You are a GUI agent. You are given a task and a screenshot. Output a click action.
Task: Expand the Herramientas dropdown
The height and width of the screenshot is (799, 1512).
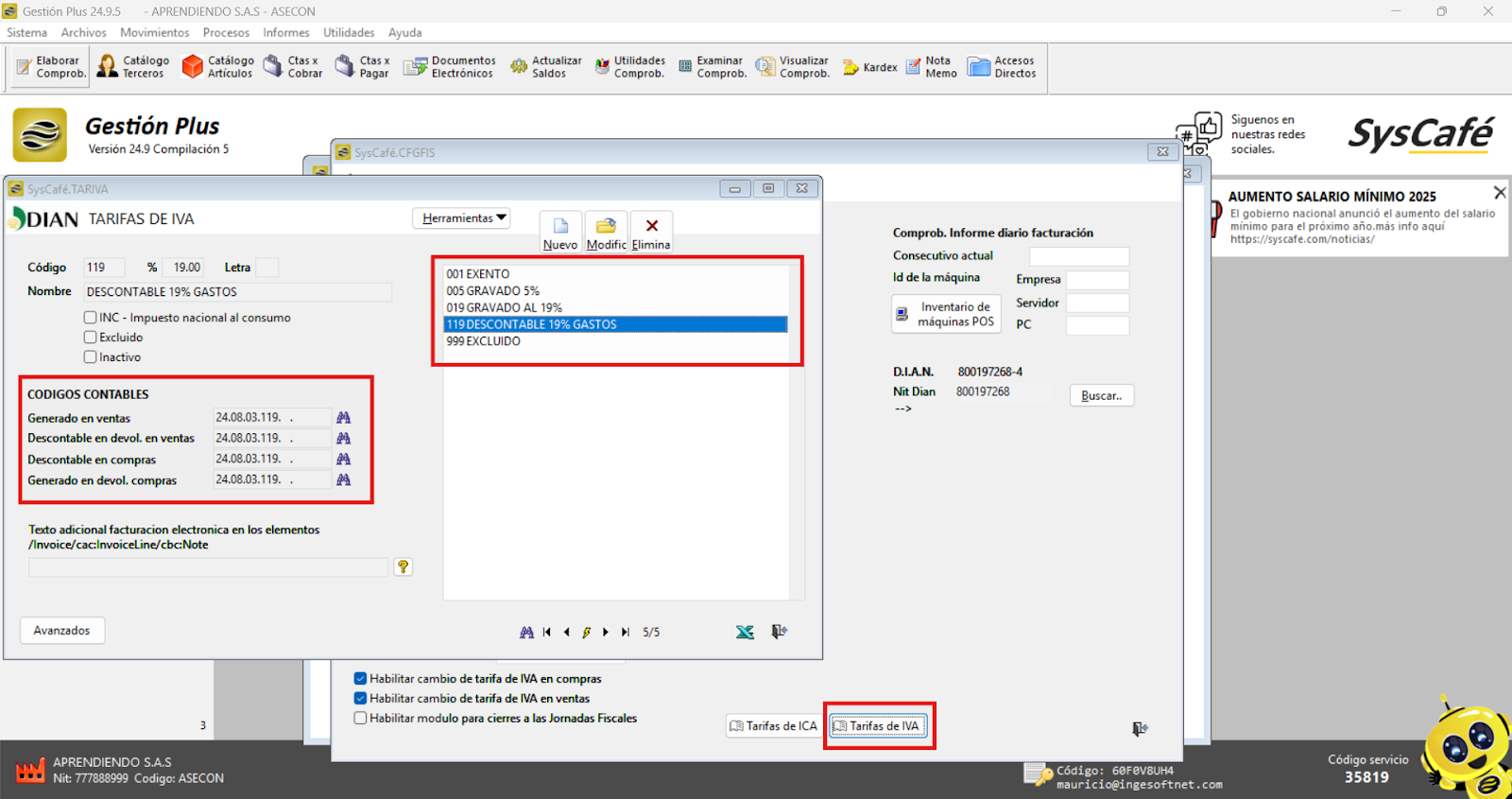click(462, 218)
